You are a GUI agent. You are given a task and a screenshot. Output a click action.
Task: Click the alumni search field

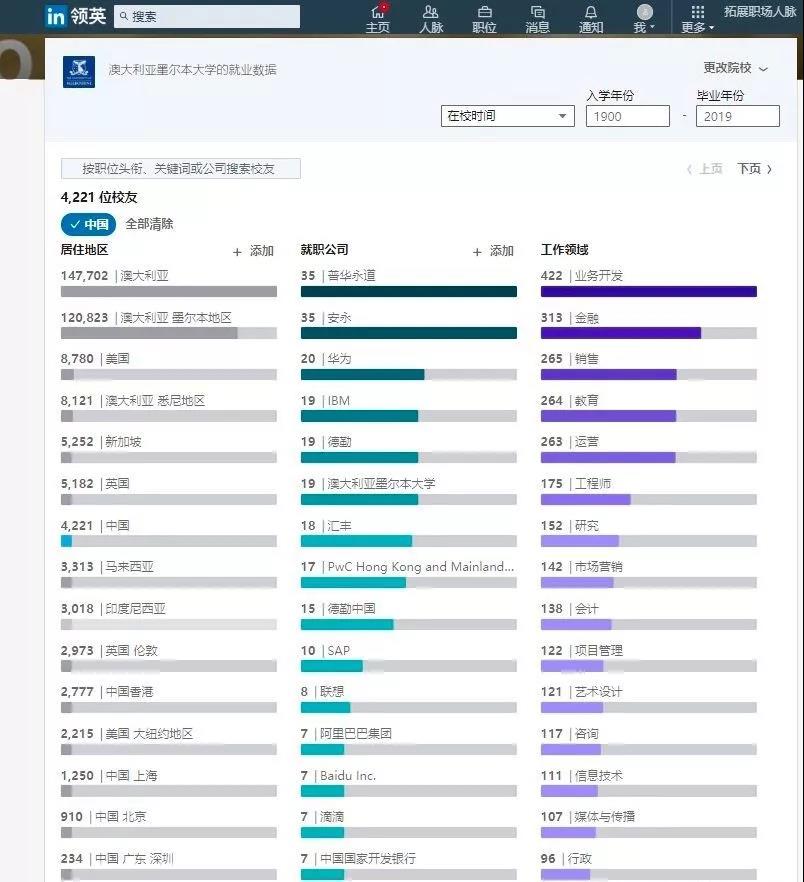pyautogui.click(x=180, y=169)
